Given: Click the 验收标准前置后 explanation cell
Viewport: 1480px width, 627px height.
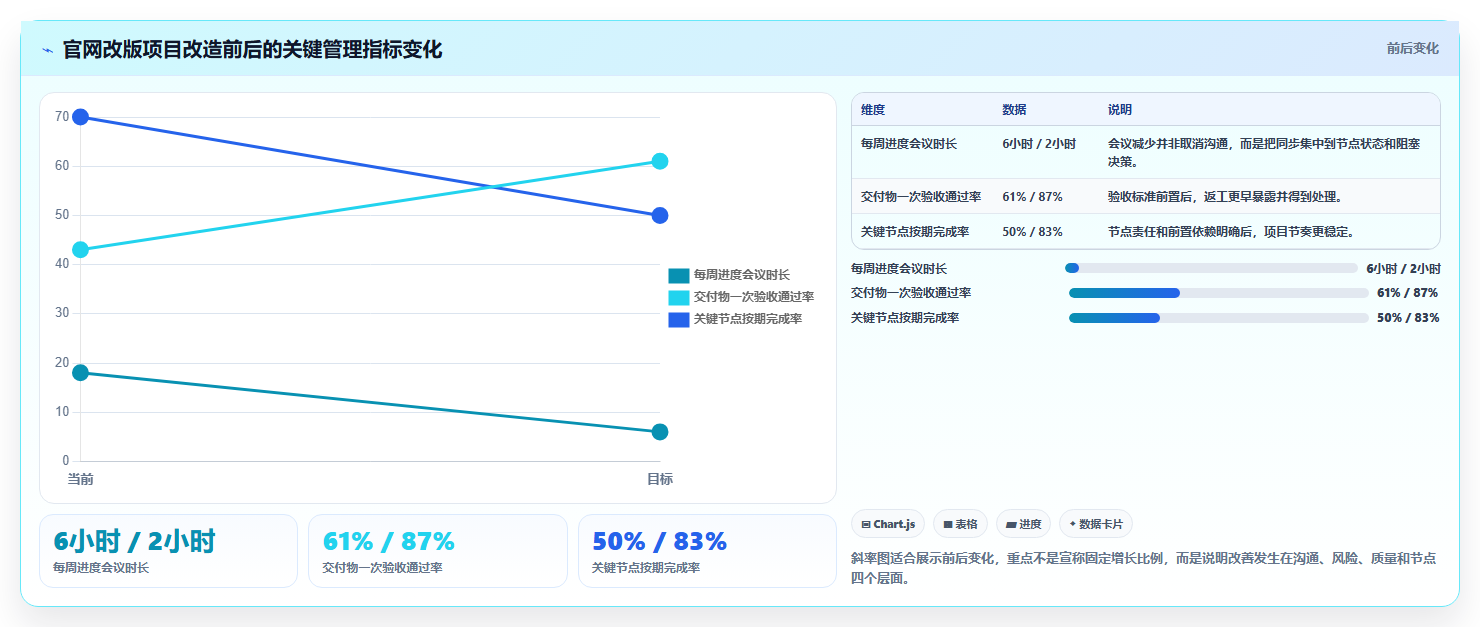Looking at the screenshot, I should click(1225, 197).
